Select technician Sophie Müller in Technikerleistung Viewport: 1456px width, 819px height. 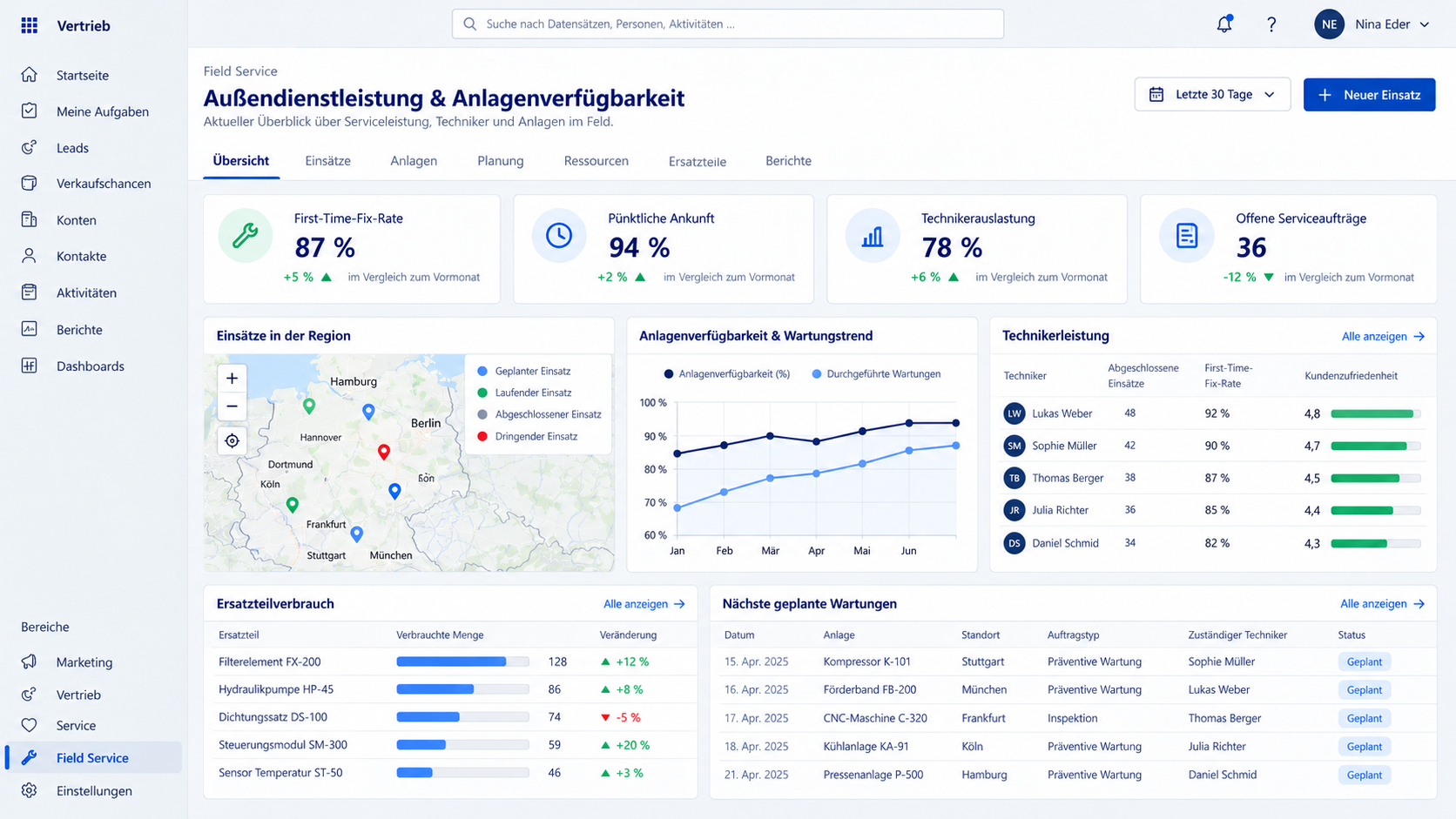click(x=1064, y=446)
